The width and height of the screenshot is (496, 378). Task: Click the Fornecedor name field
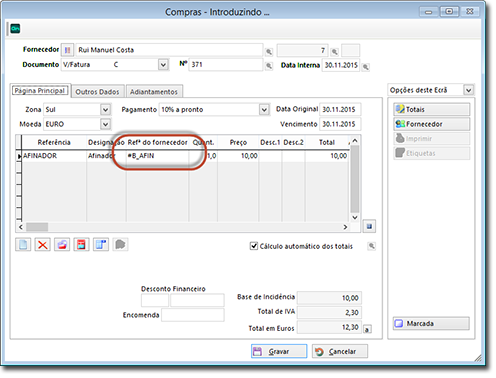pos(169,50)
